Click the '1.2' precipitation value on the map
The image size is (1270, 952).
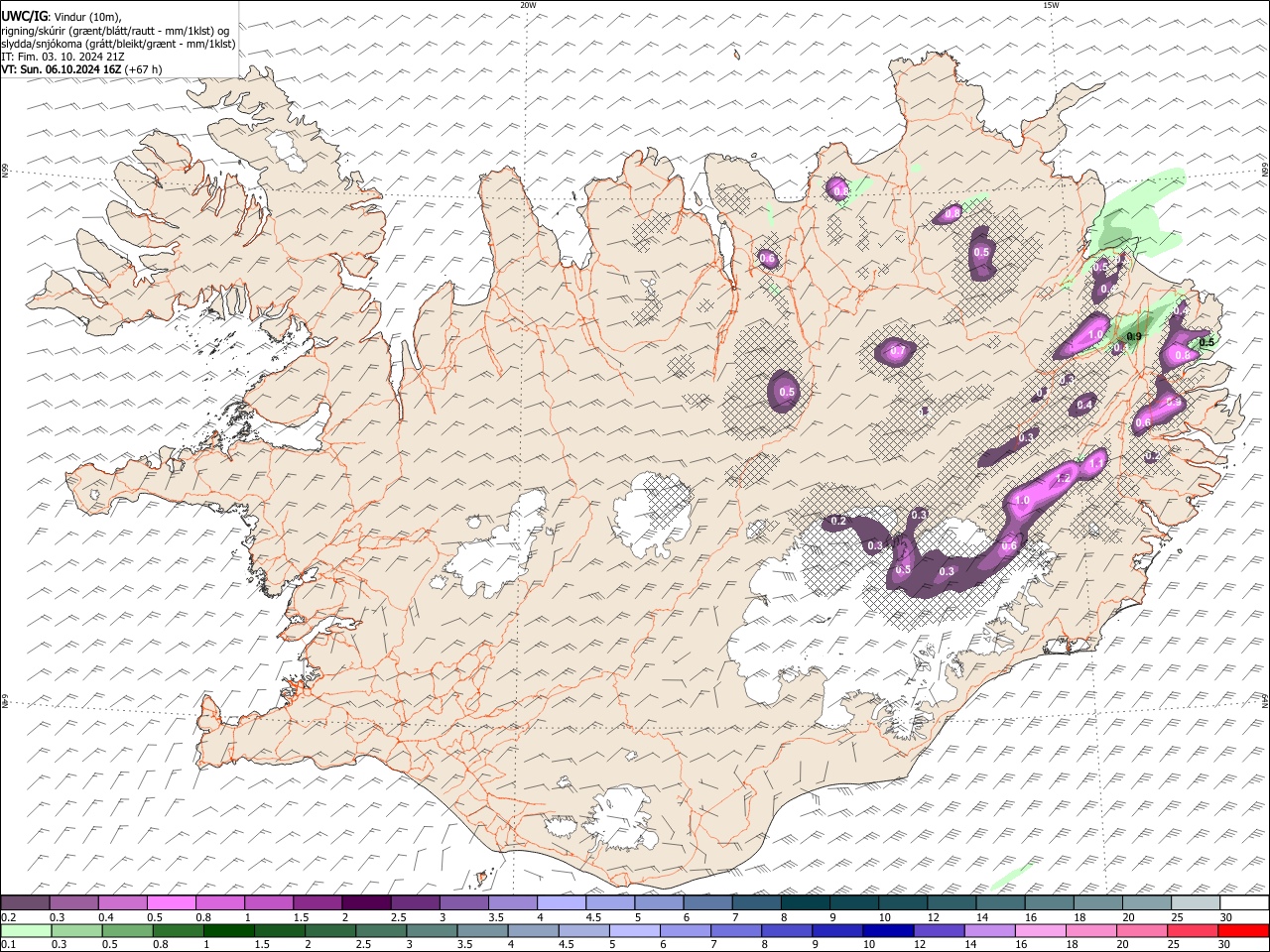coord(1064,478)
